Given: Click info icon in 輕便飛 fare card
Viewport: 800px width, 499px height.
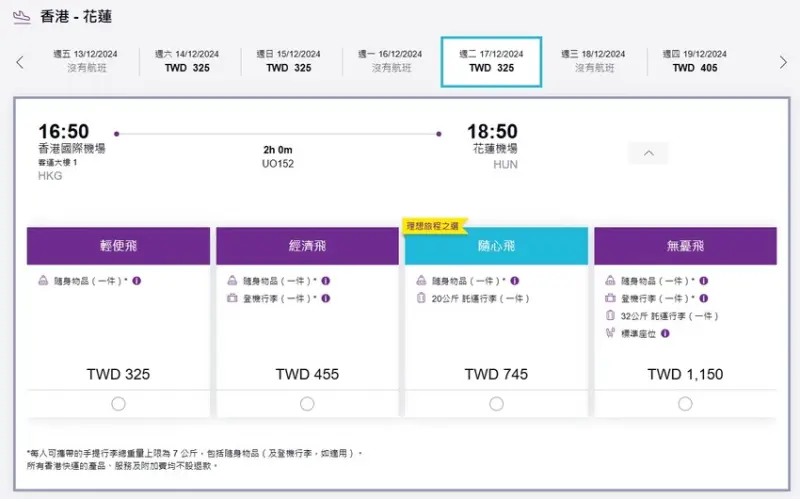Looking at the screenshot, I should click(x=137, y=281).
